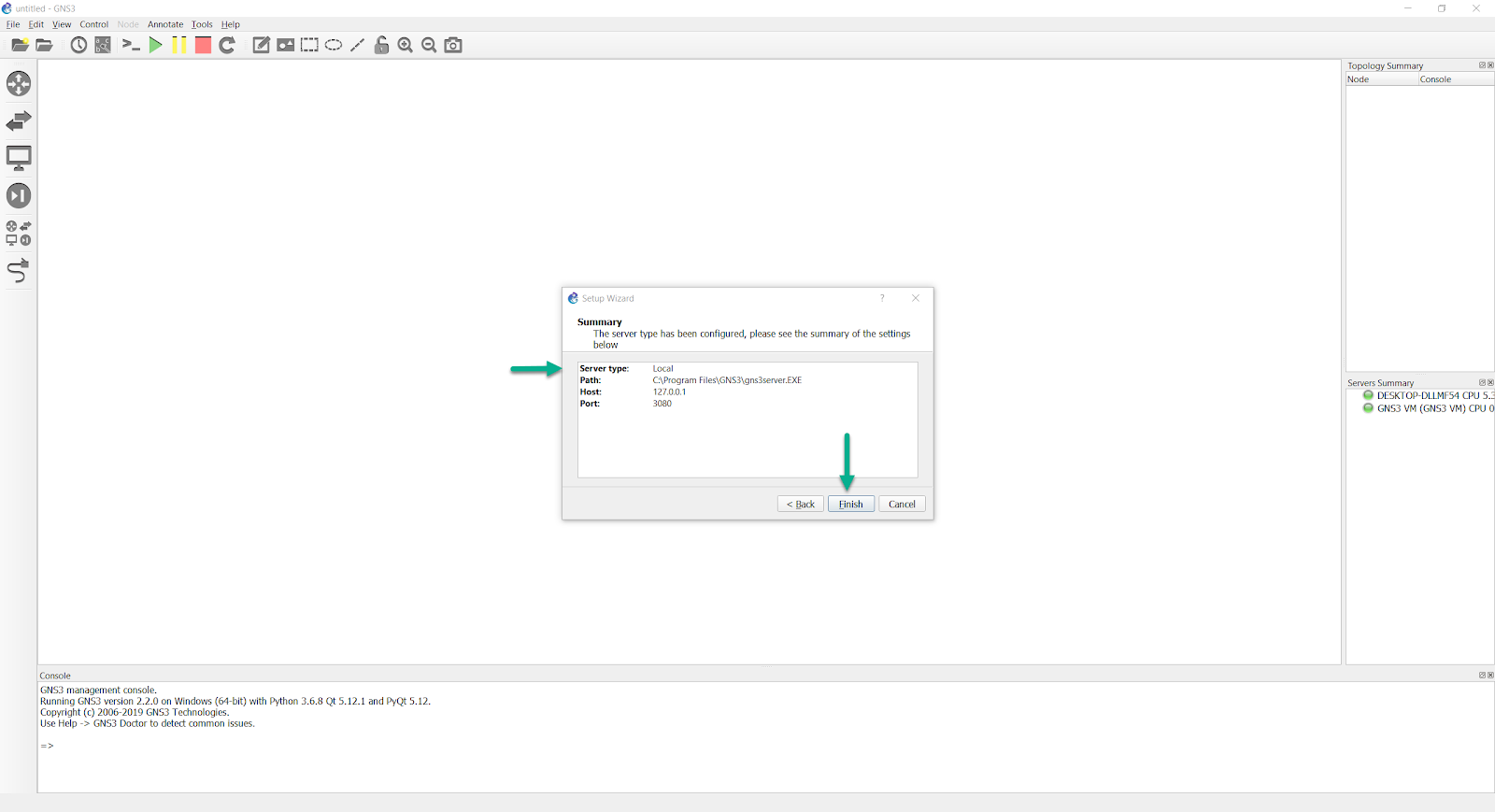Browse Routers in the device sidebar
Screen dimensions: 1495x812
tap(19, 84)
